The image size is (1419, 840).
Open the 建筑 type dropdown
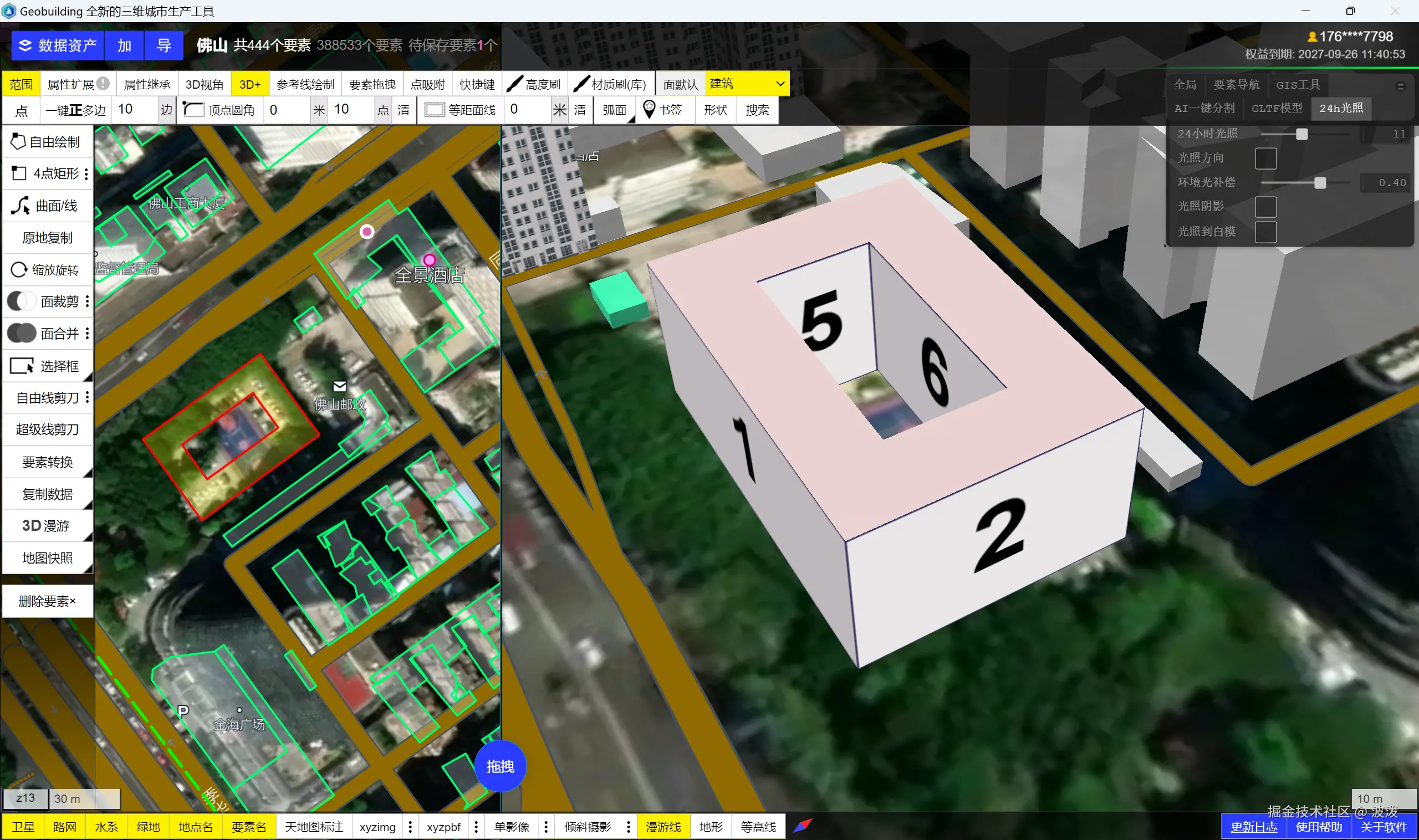point(747,84)
